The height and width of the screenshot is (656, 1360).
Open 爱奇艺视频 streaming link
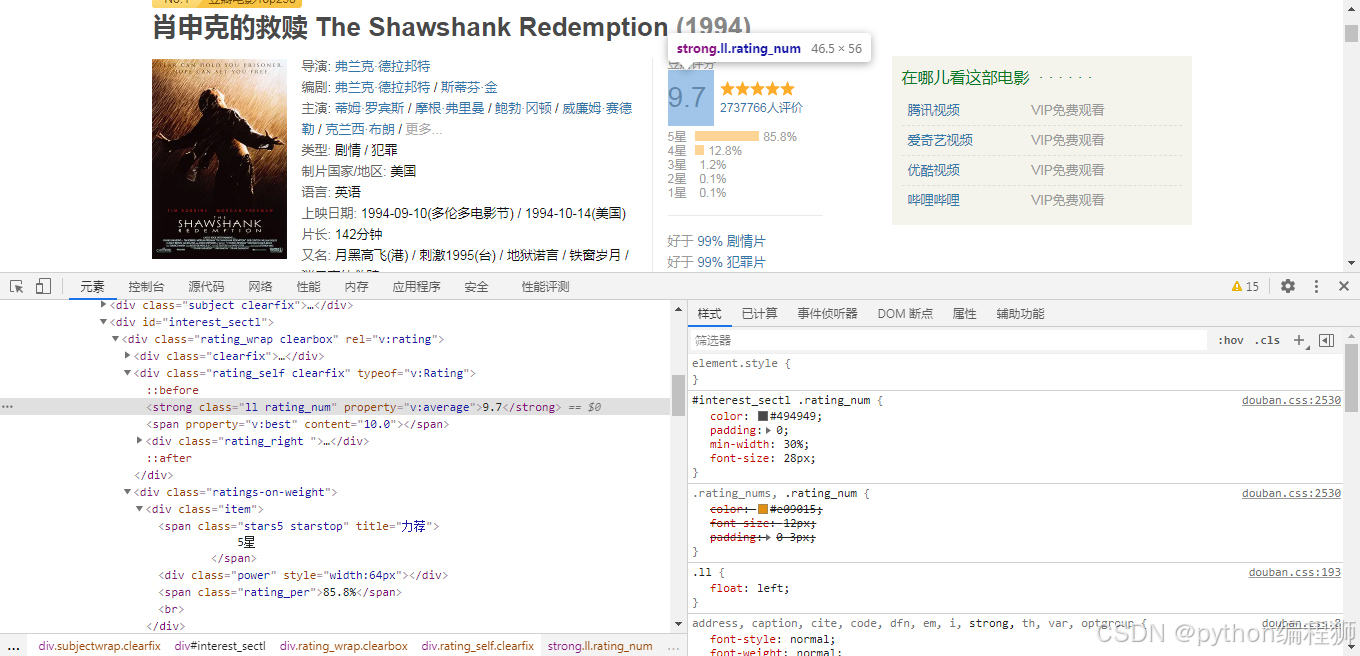940,140
